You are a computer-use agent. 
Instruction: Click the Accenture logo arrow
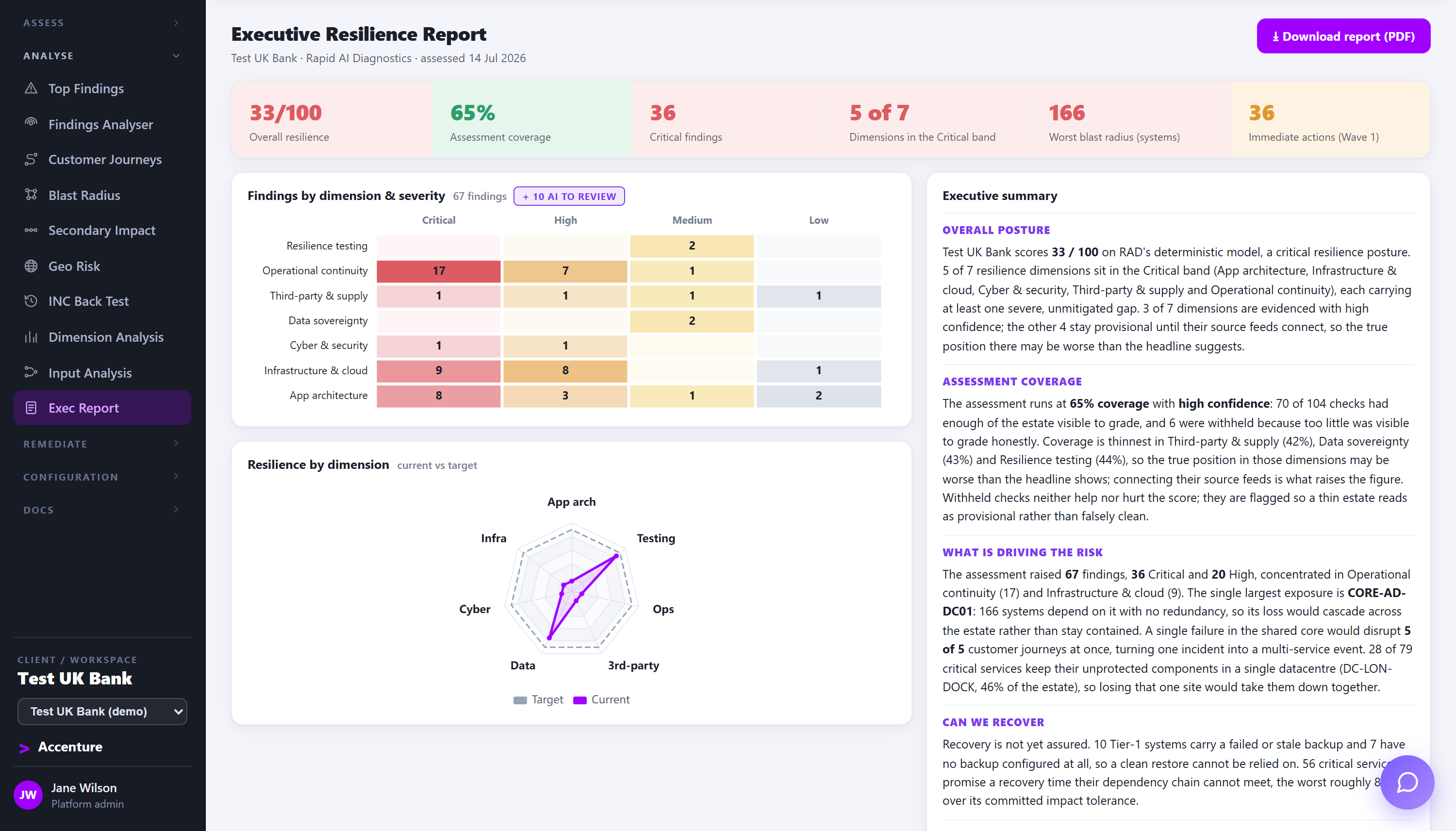click(24, 748)
